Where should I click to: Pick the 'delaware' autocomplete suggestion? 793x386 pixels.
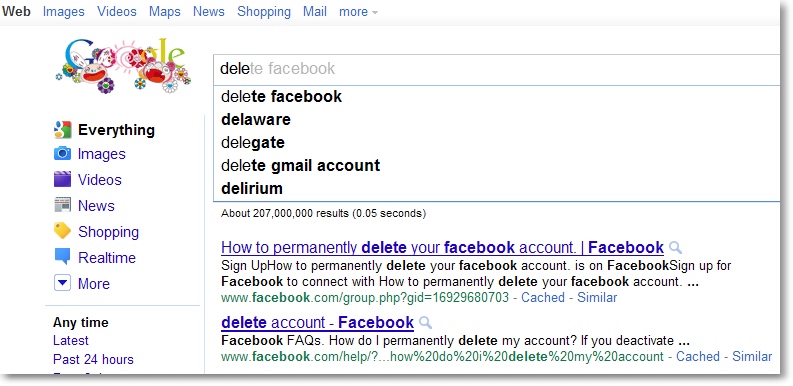256,119
